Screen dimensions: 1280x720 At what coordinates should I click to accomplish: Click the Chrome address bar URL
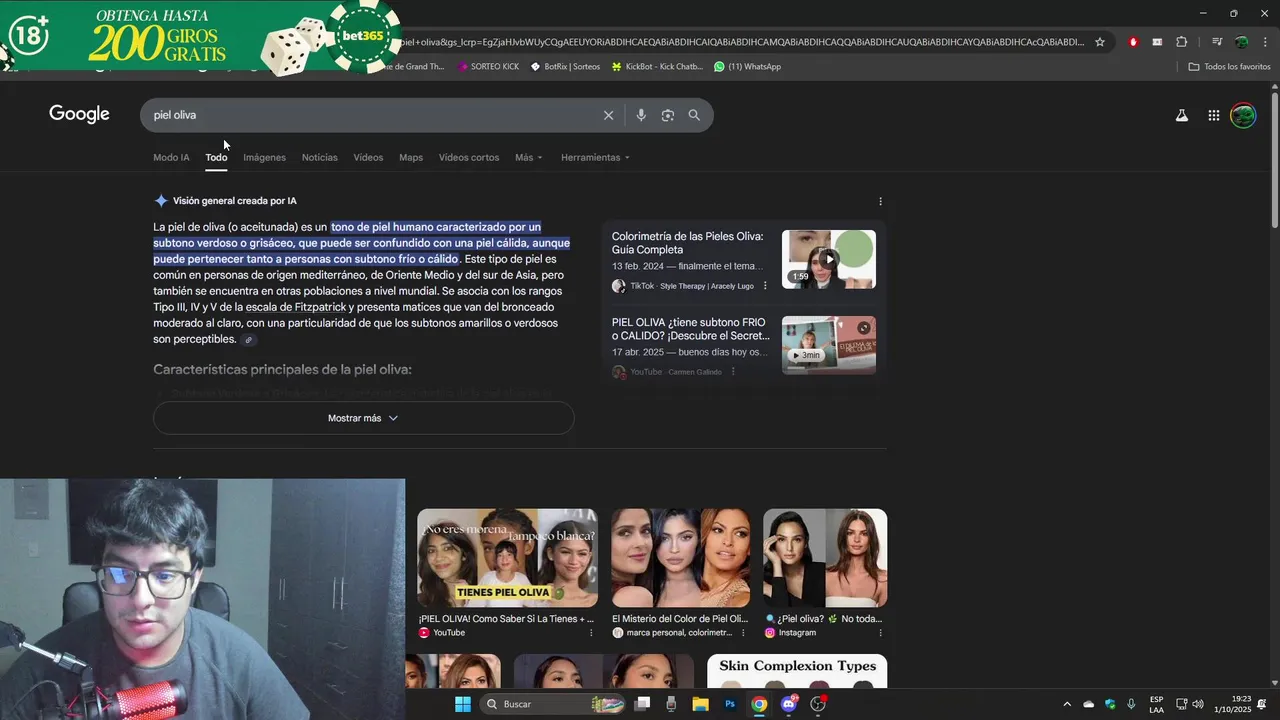point(740,42)
